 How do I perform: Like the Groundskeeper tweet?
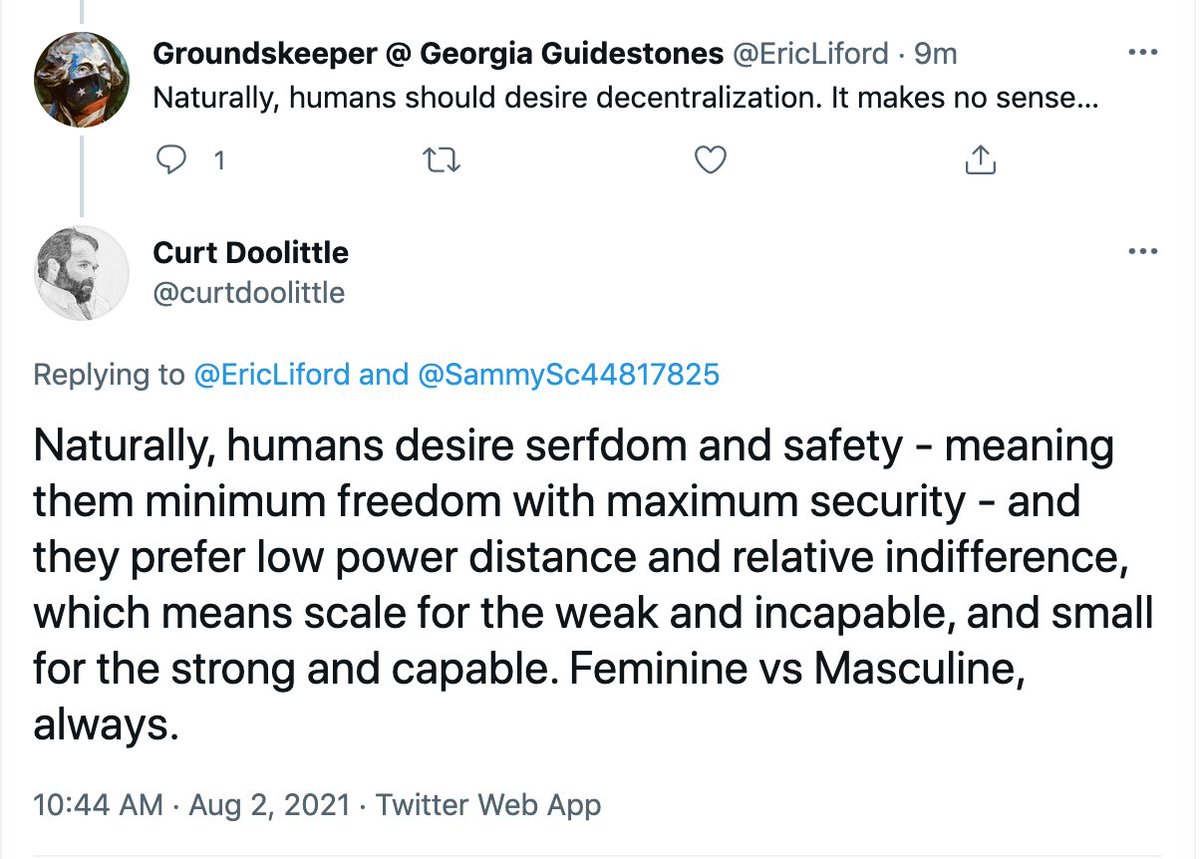(x=709, y=160)
